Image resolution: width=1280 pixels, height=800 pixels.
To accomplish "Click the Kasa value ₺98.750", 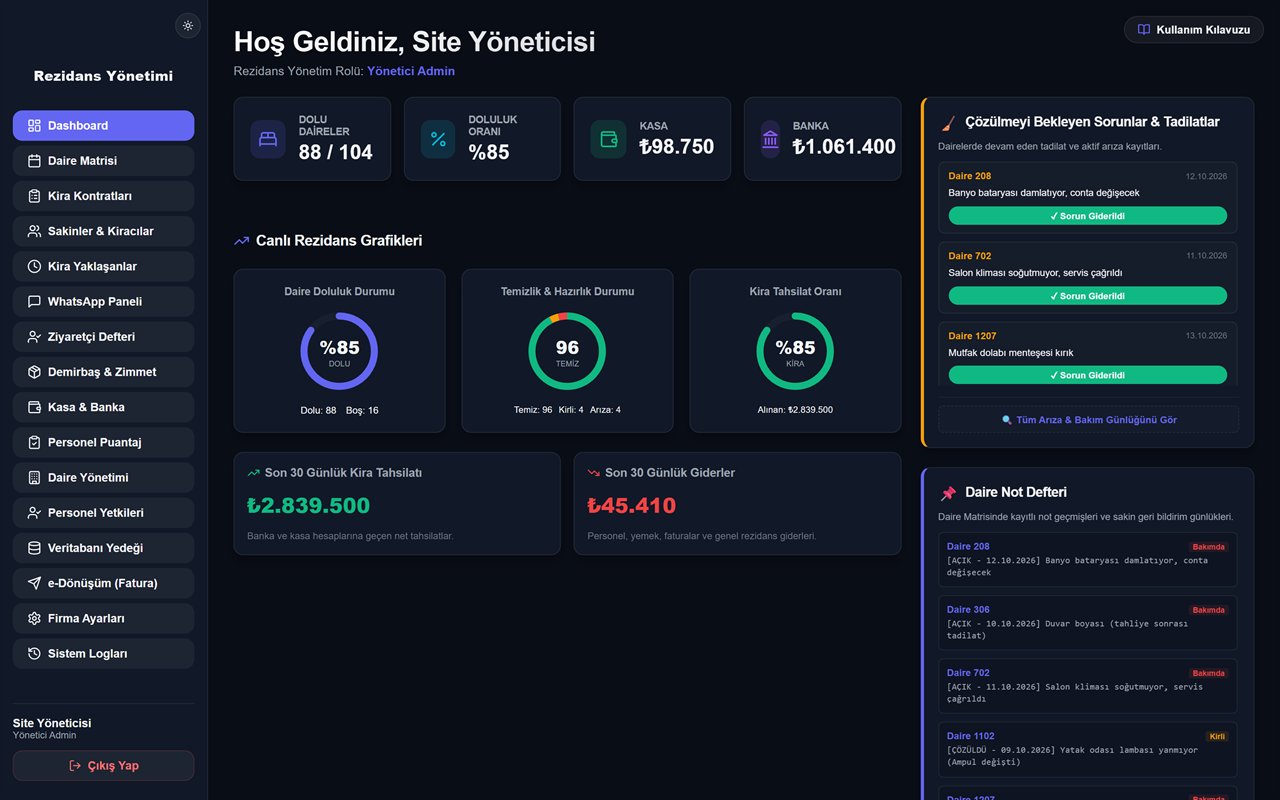I will [x=677, y=147].
